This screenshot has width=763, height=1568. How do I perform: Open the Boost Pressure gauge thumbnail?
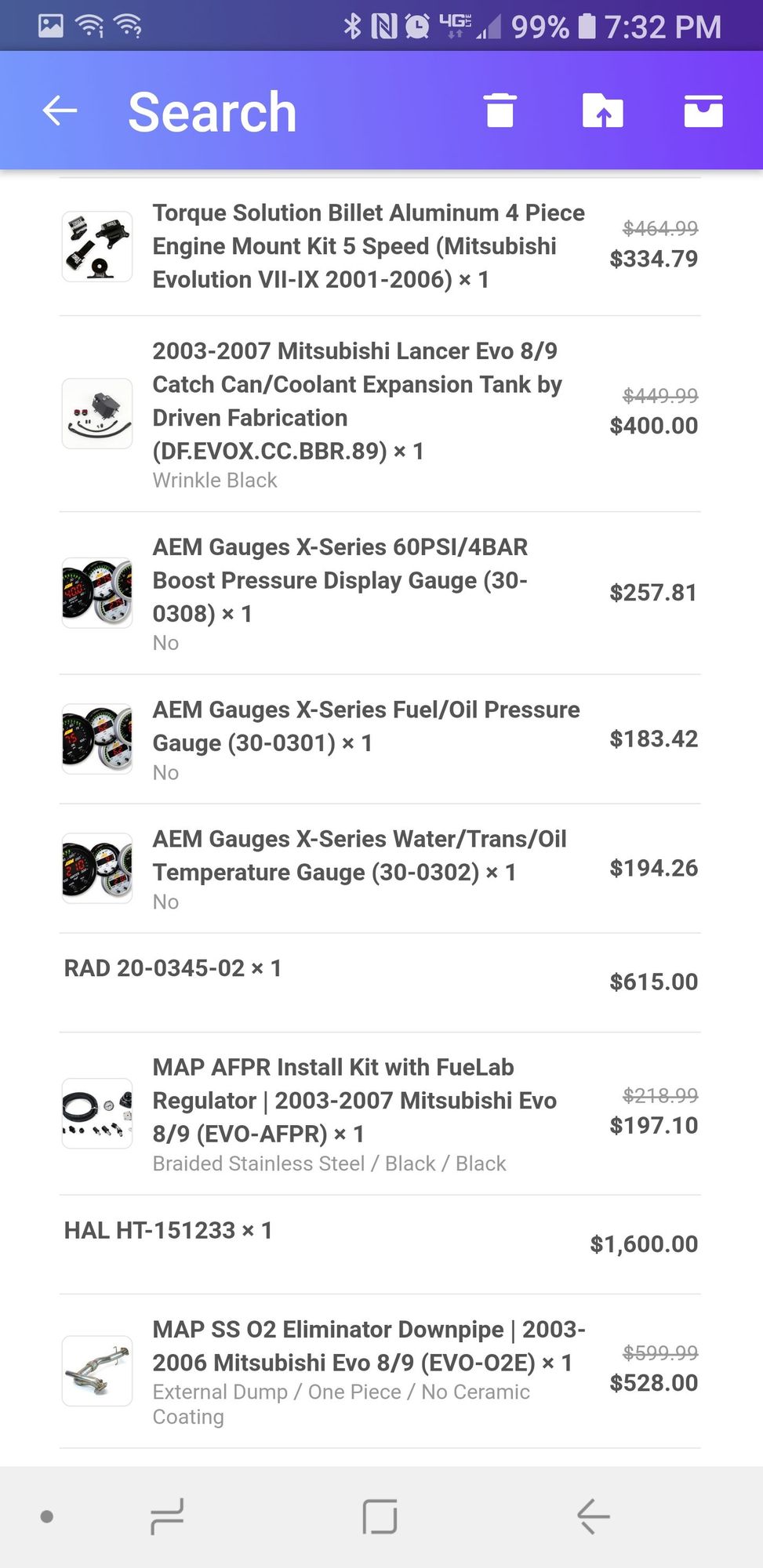tap(97, 593)
